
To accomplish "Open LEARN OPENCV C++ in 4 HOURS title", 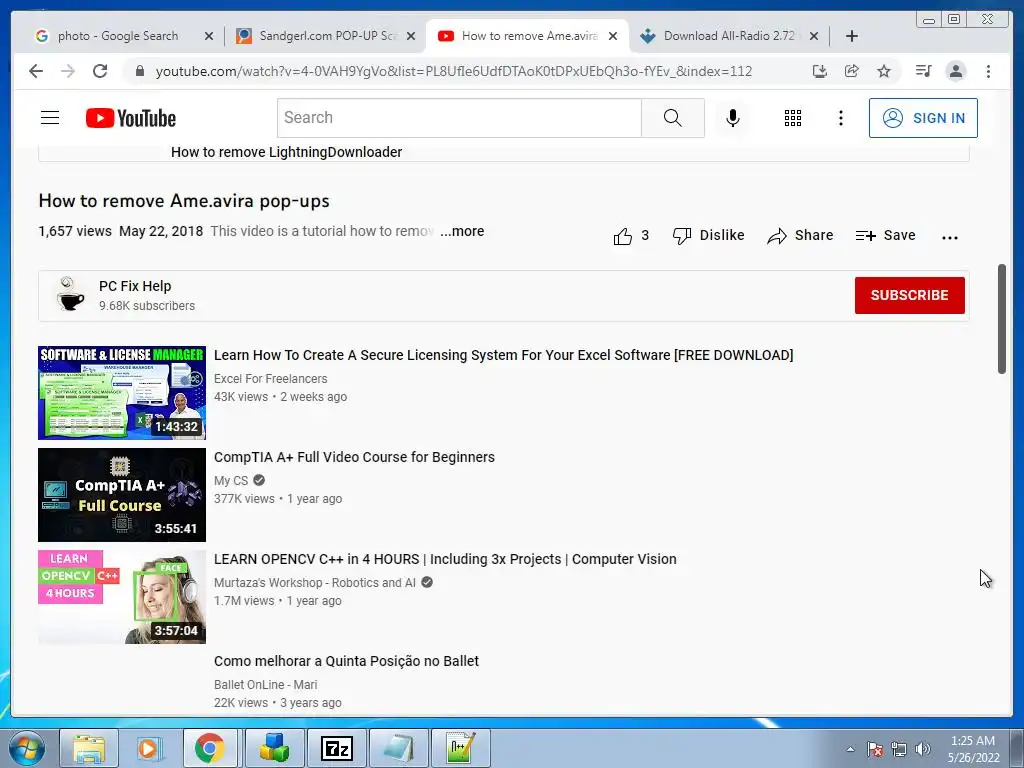I will (x=445, y=559).
